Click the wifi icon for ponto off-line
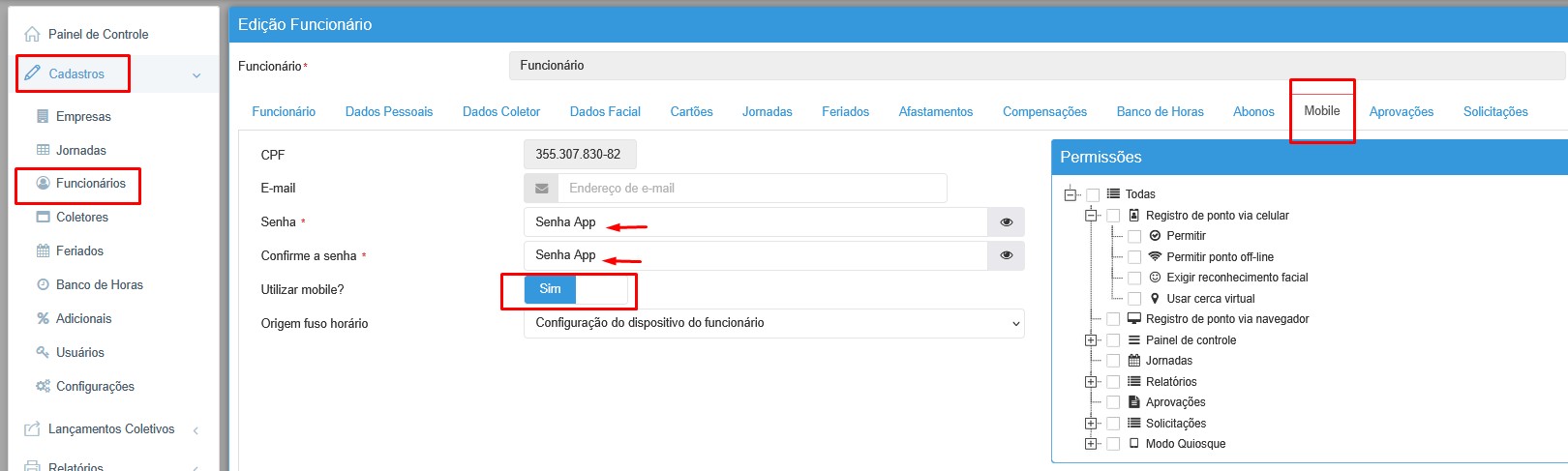The image size is (1568, 471). (1155, 257)
